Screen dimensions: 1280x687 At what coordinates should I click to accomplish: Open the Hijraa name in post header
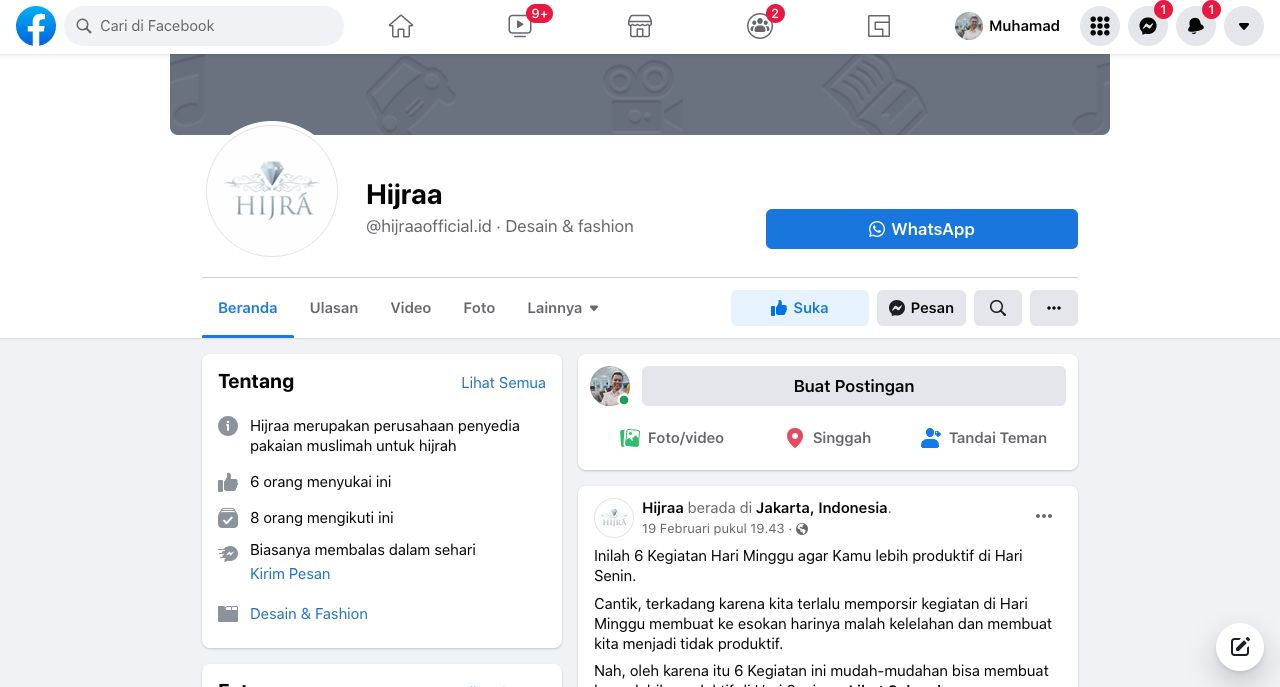(662, 508)
